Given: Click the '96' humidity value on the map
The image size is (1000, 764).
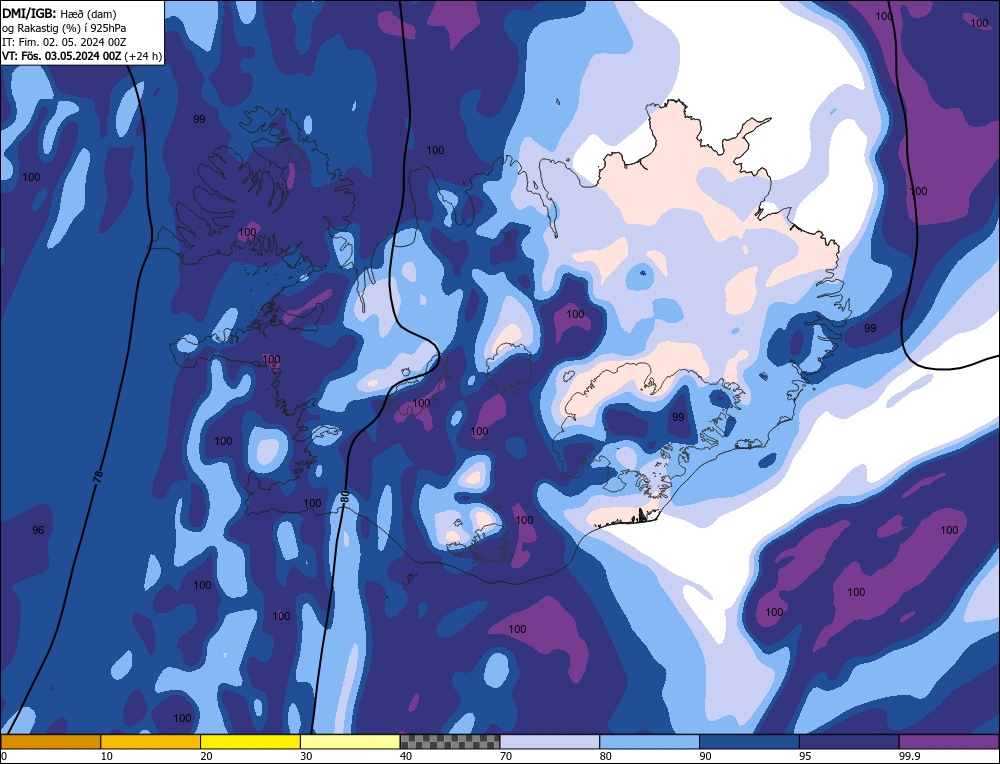Looking at the screenshot, I should coord(38,530).
